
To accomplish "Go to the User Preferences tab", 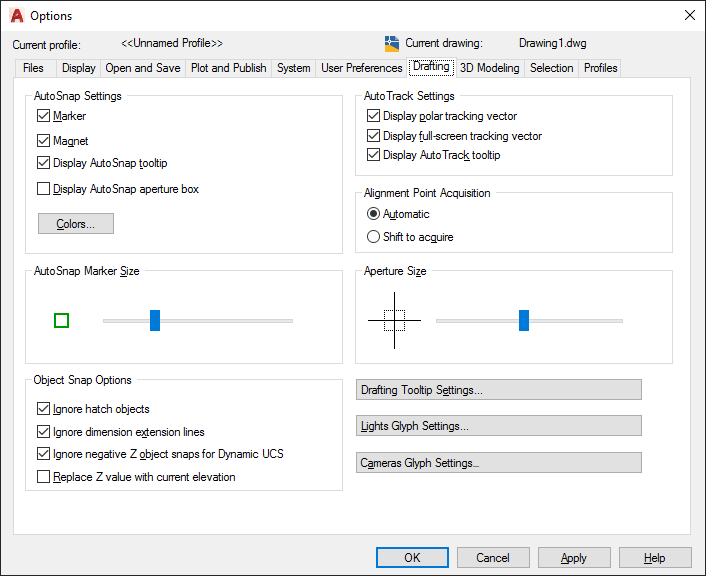I will coord(361,68).
